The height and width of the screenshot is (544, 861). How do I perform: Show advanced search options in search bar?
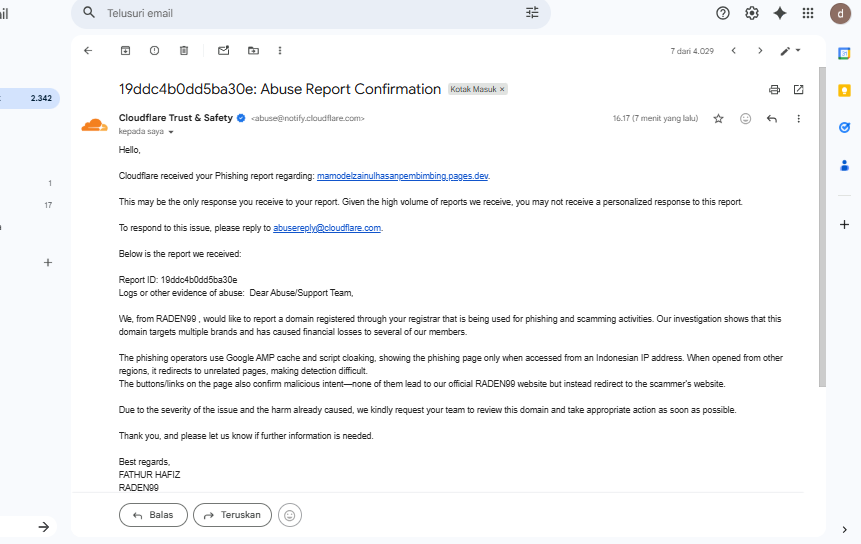tap(532, 13)
